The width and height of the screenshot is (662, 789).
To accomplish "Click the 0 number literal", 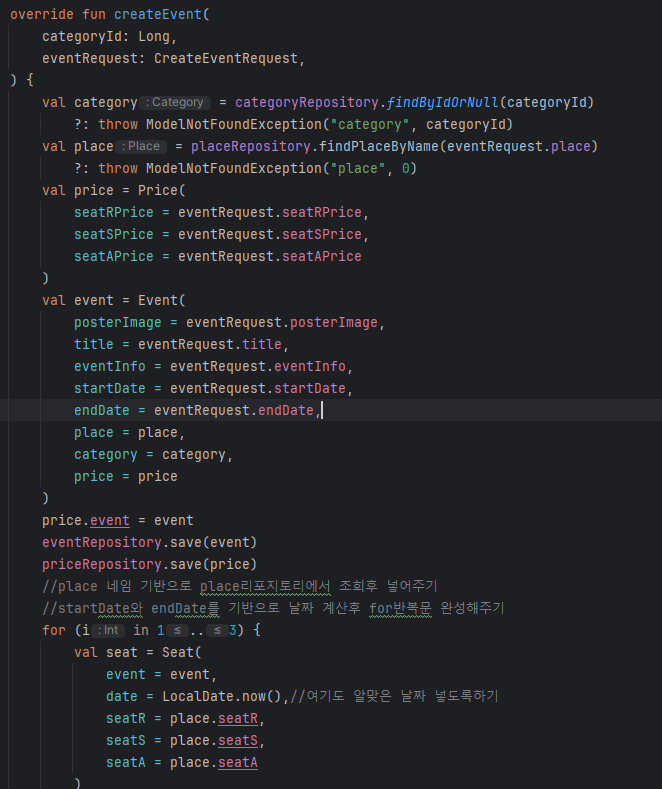I will [405, 168].
